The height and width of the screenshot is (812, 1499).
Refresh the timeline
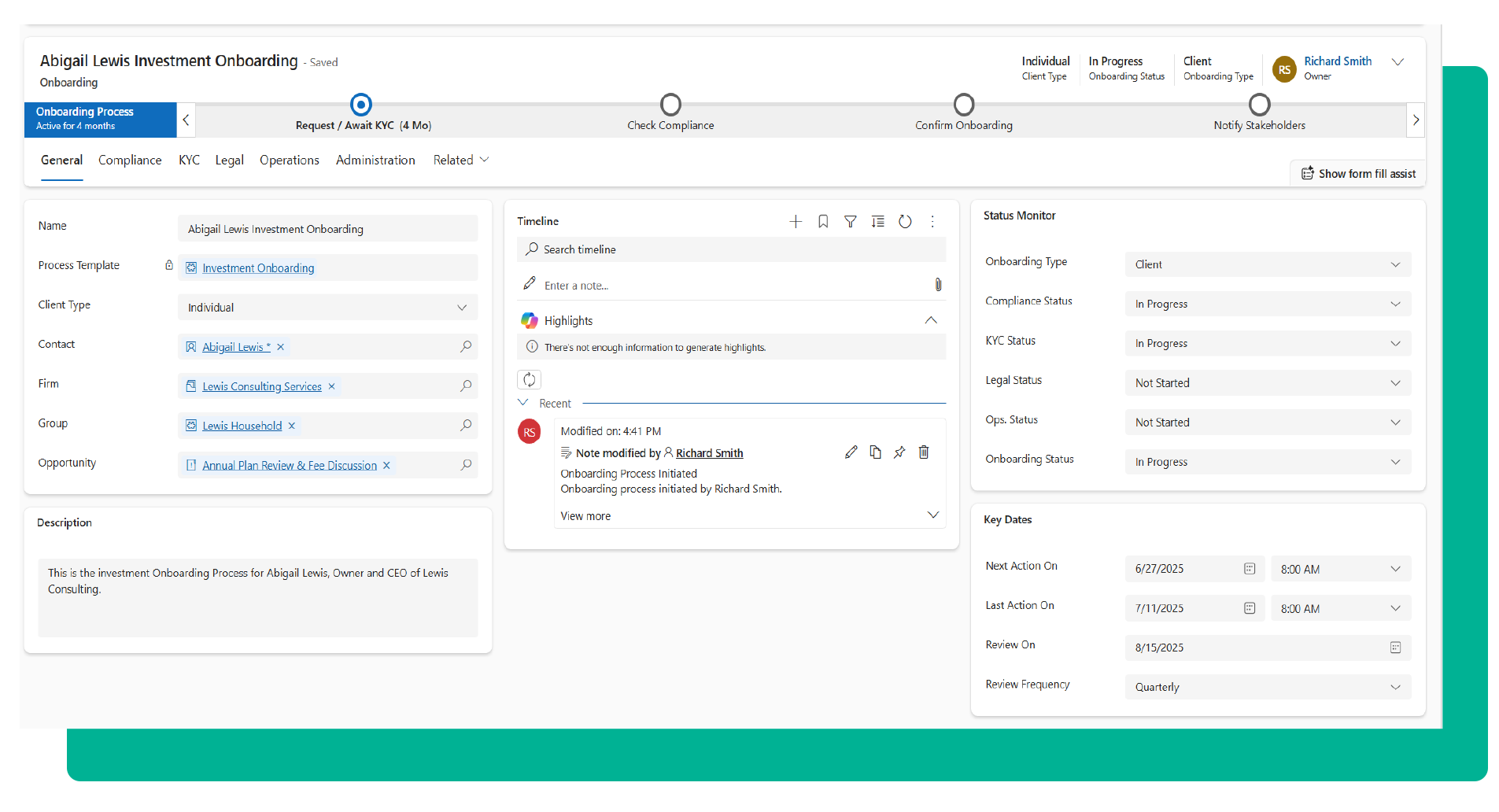pyautogui.click(x=905, y=222)
